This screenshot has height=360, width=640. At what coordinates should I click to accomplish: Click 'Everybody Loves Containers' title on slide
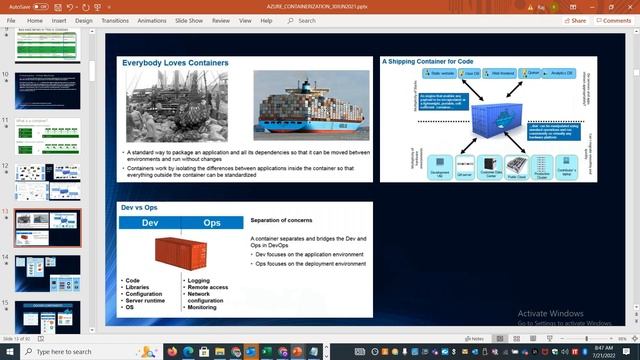pos(175,63)
